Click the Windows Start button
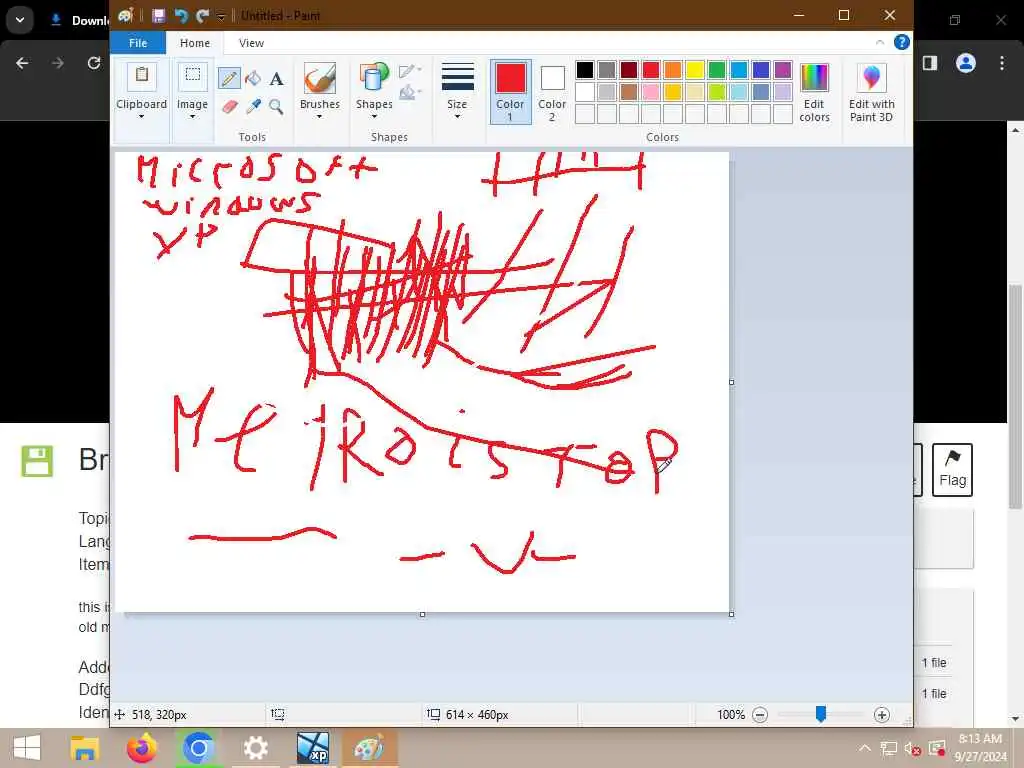This screenshot has width=1024, height=768. click(27, 748)
